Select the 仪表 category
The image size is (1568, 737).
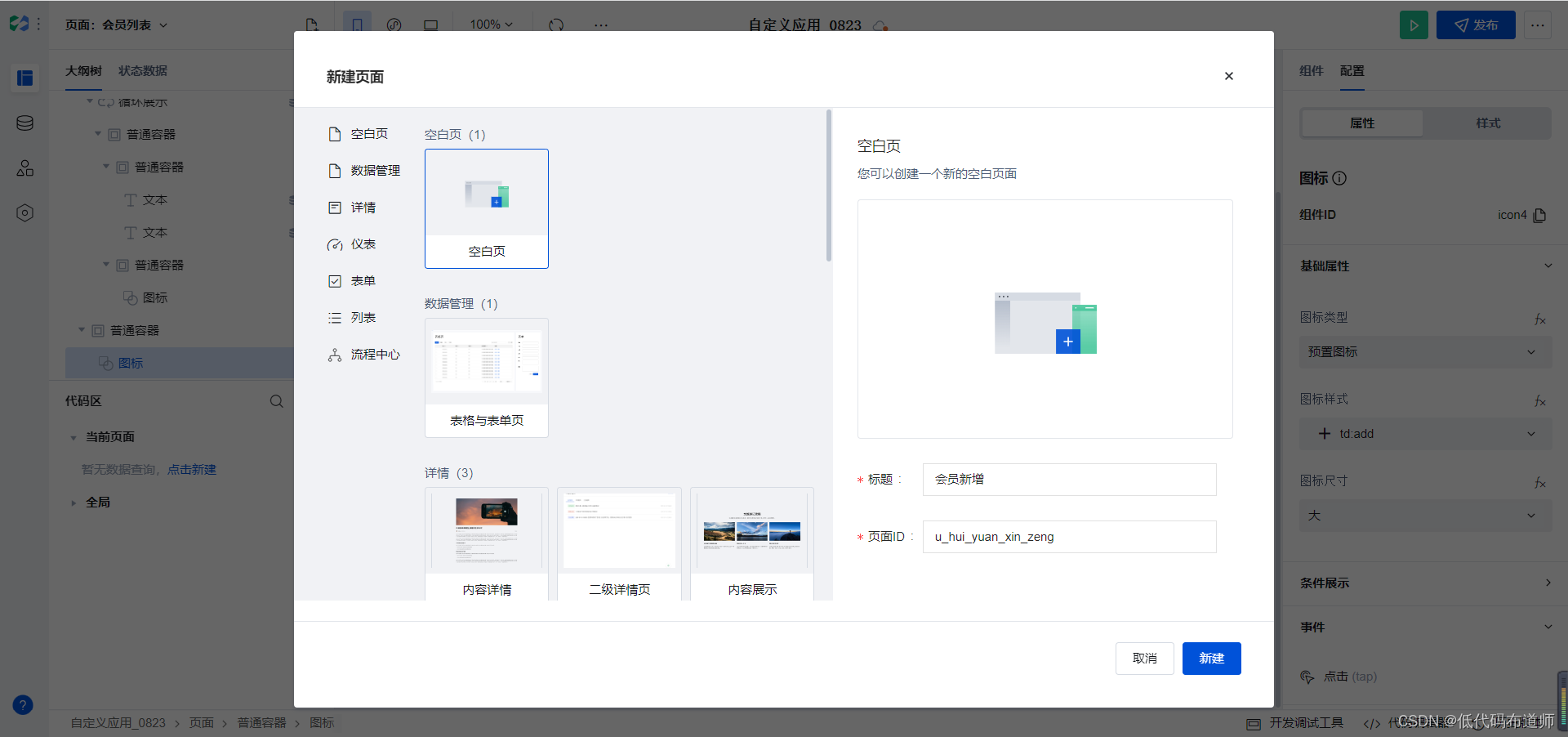point(352,244)
